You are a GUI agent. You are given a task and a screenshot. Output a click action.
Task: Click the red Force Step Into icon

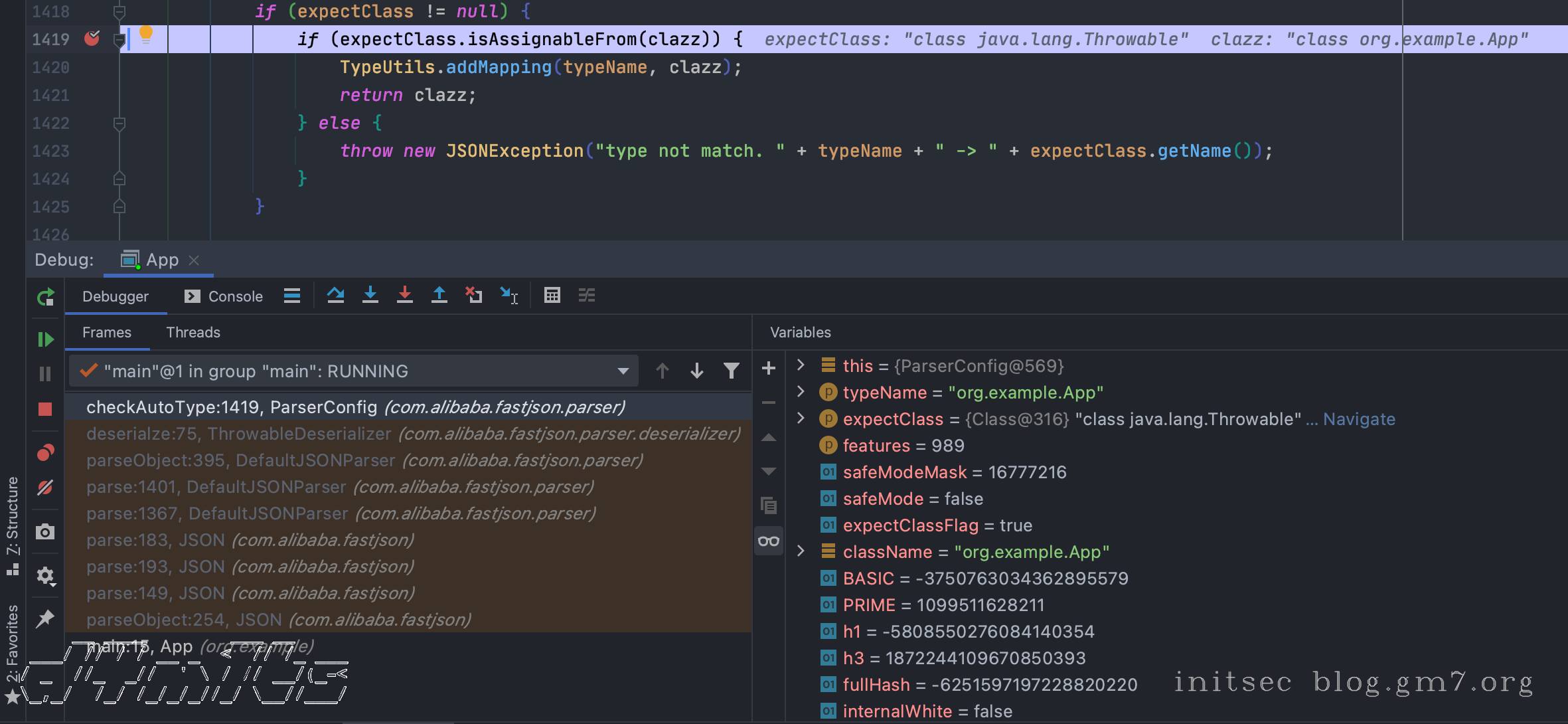coord(405,296)
